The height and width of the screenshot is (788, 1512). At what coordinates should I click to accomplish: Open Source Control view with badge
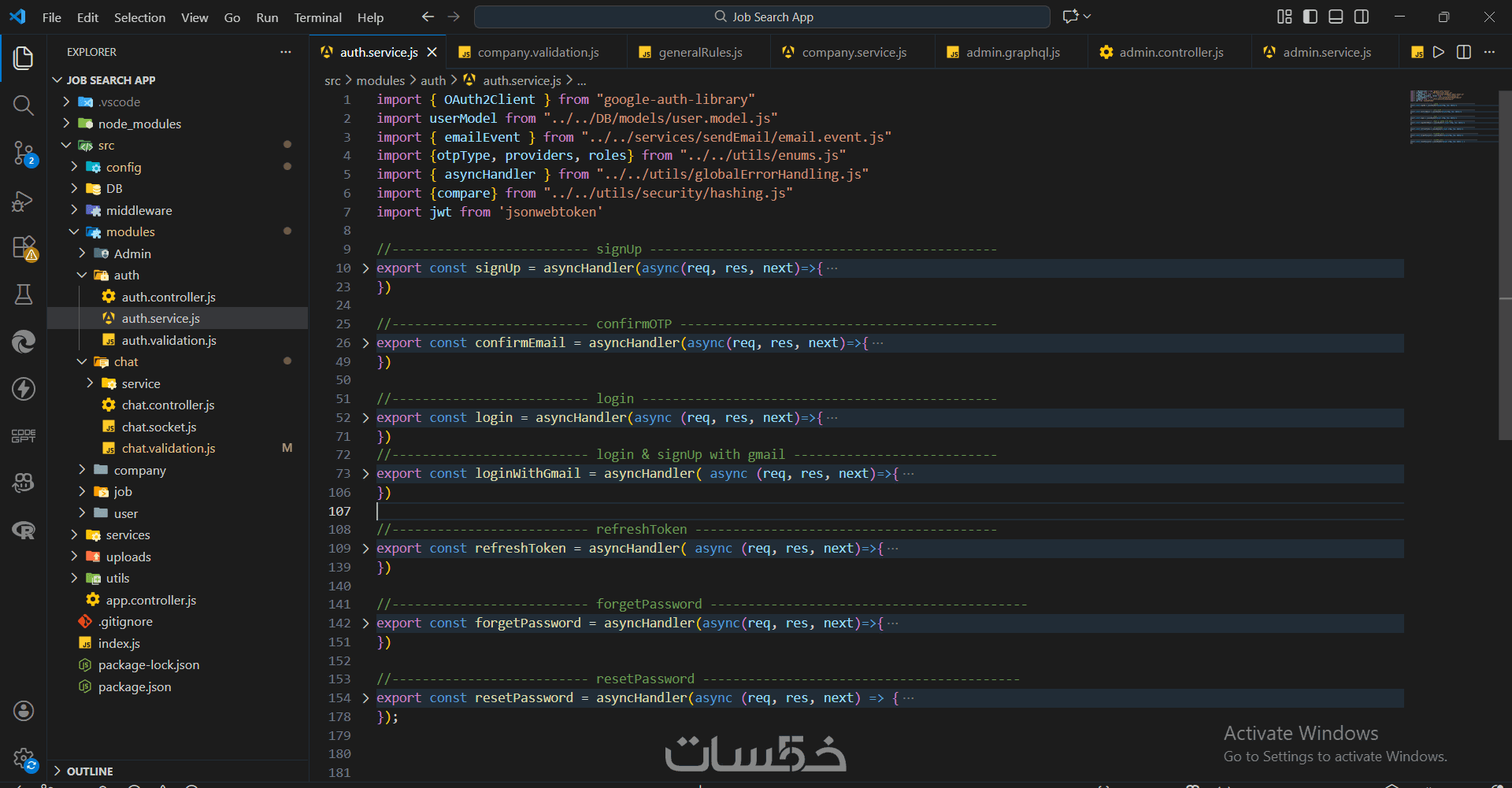coord(24,154)
